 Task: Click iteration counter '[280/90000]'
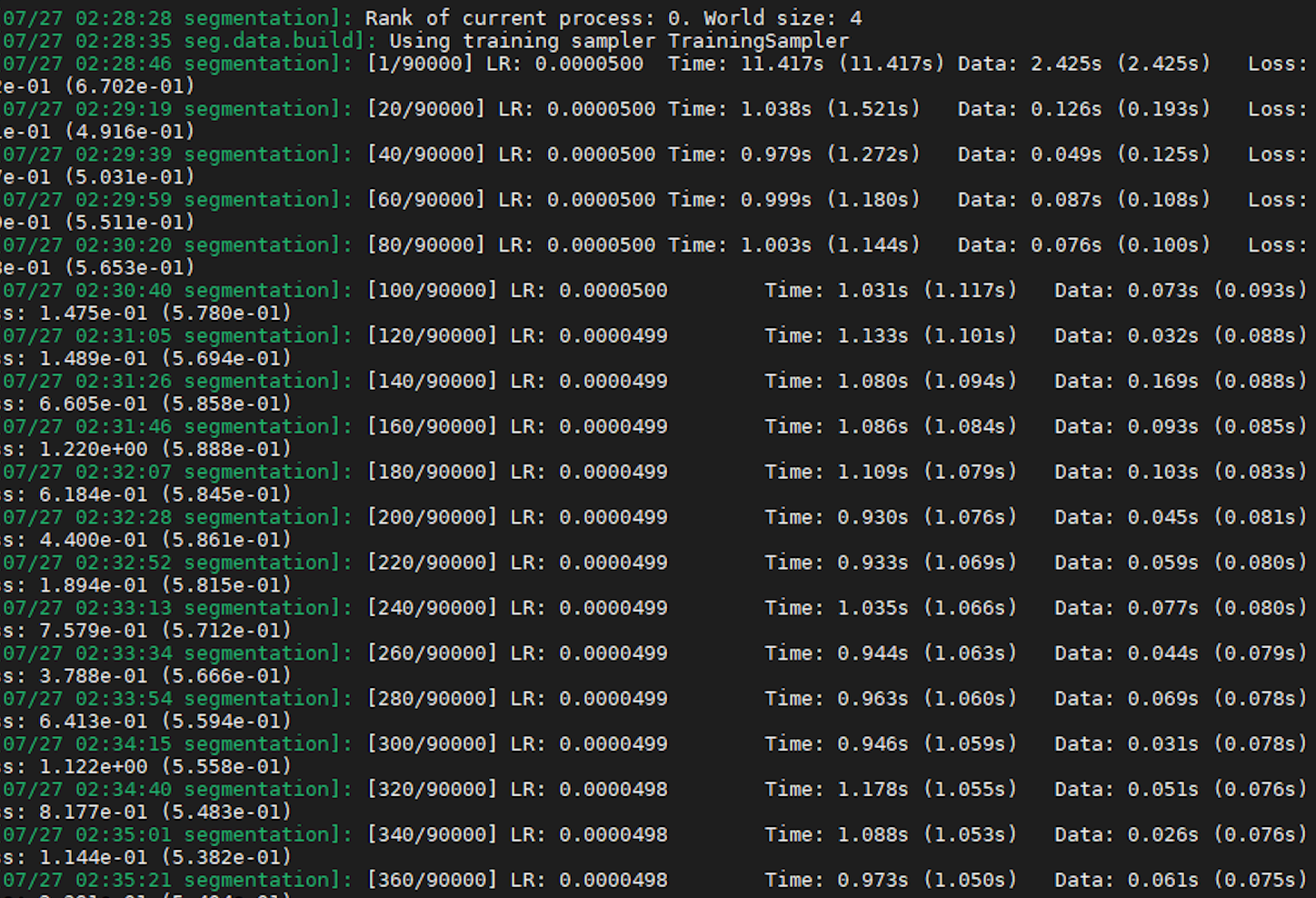click(432, 700)
